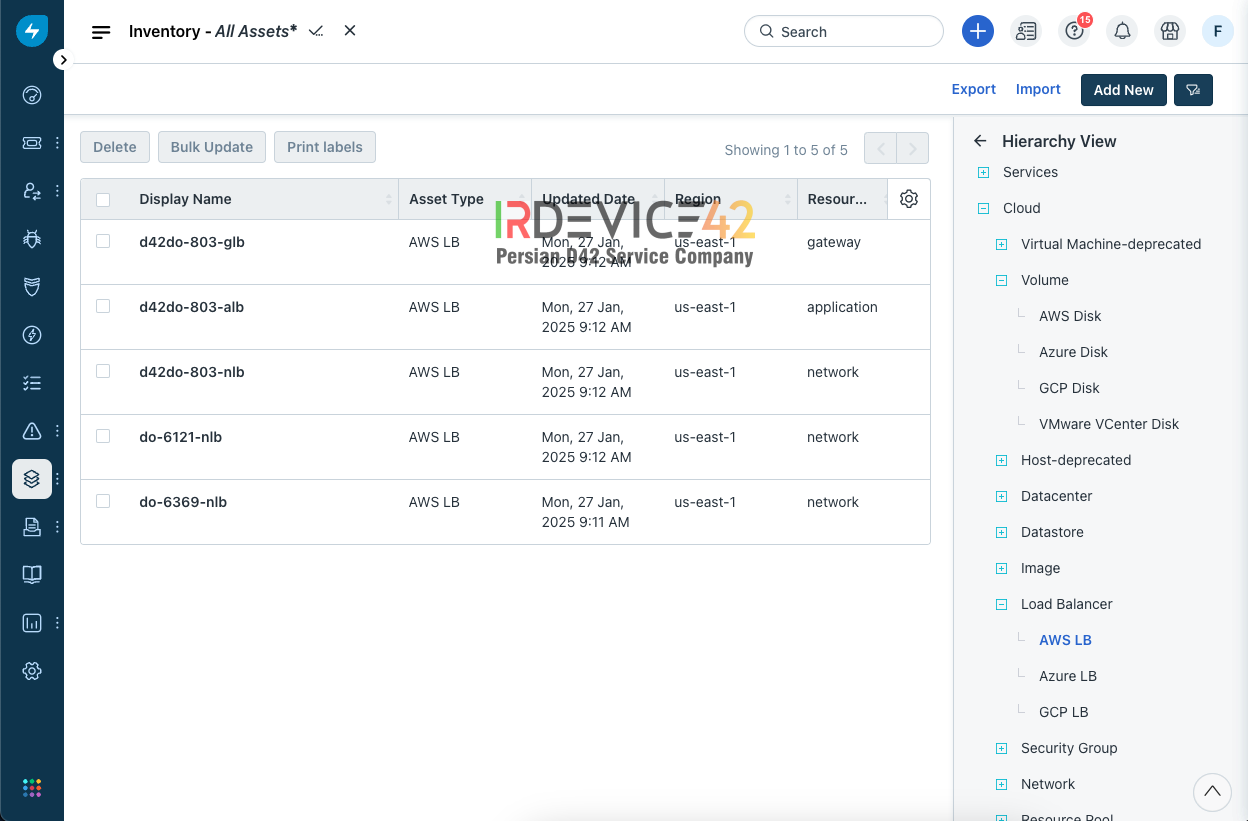
Task: Click the Bulk Update button
Action: 212,147
